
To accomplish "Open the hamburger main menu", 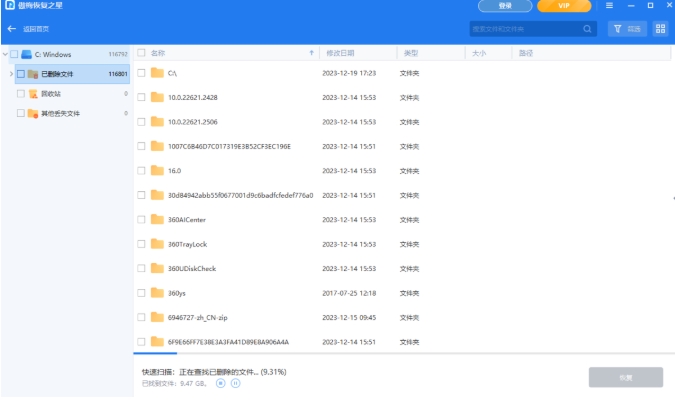I will (x=610, y=6).
